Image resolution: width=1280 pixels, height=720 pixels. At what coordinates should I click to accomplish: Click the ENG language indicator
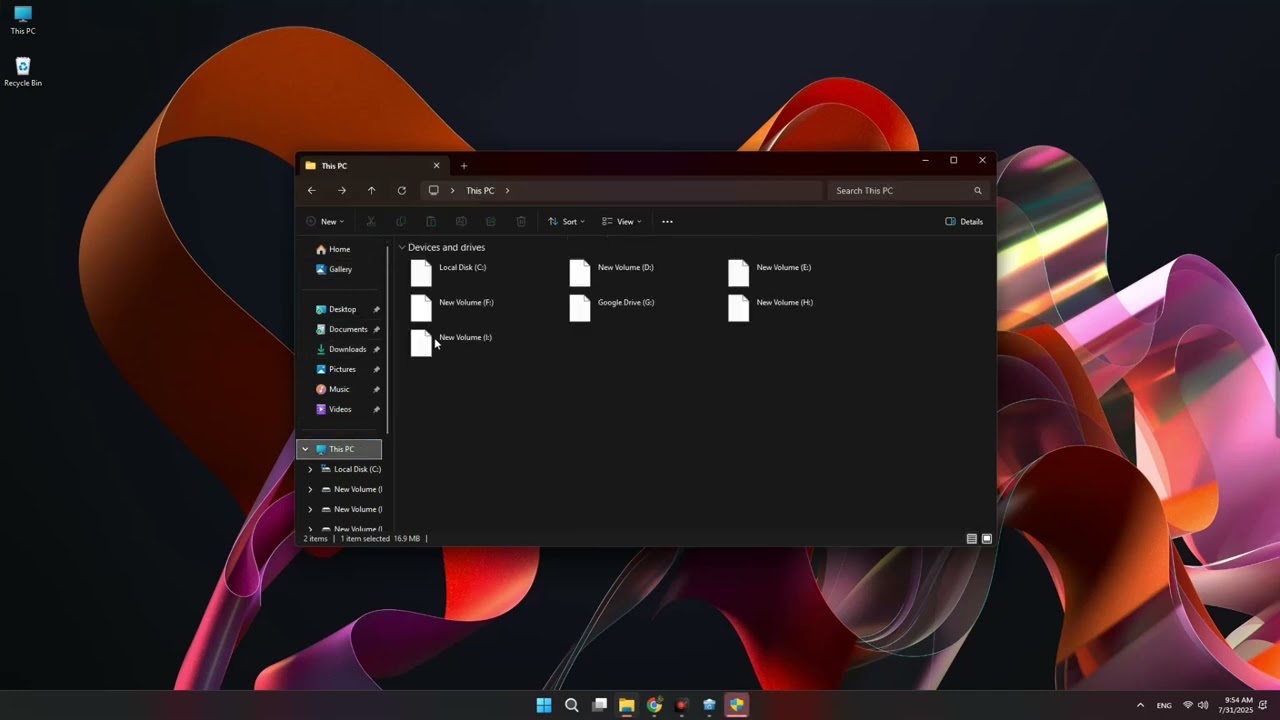[x=1164, y=705]
